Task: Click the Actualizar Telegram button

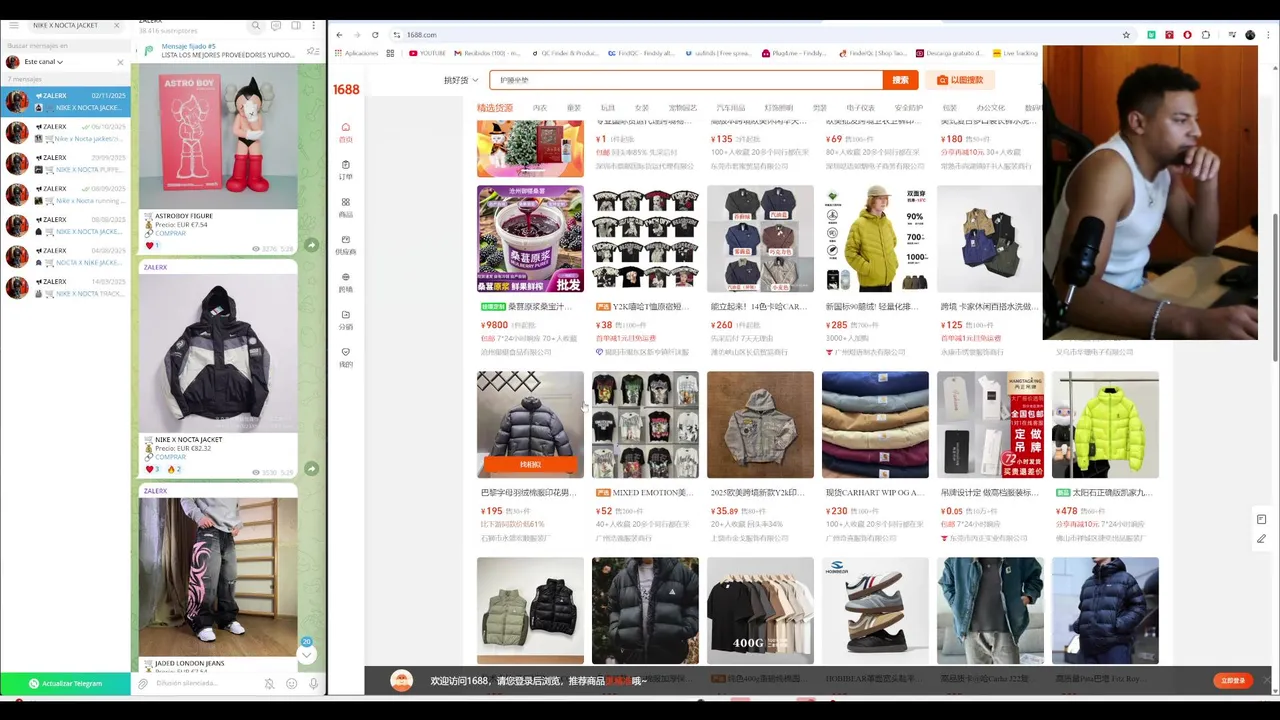Action: point(65,683)
